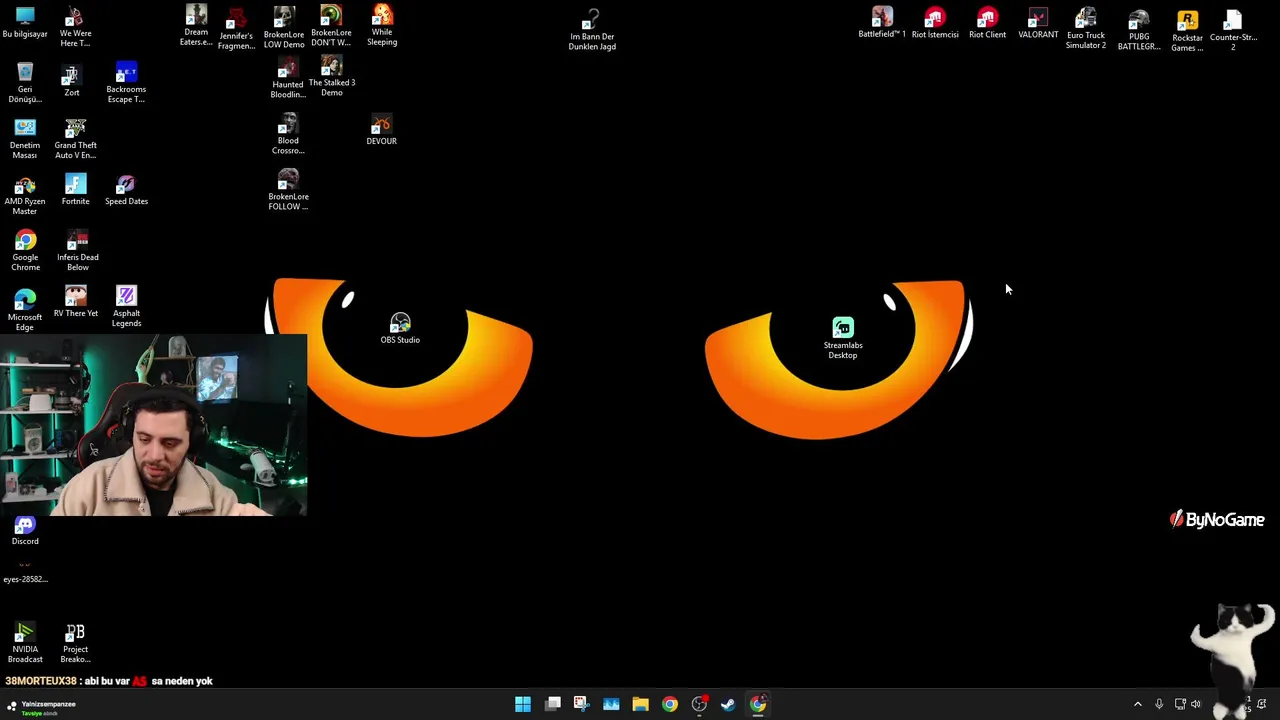Open network status tray icon

click(1180, 704)
